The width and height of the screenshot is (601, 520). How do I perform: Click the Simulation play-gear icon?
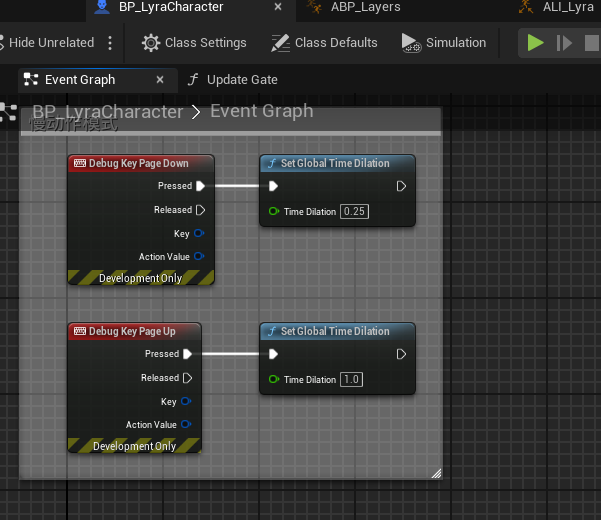(411, 43)
